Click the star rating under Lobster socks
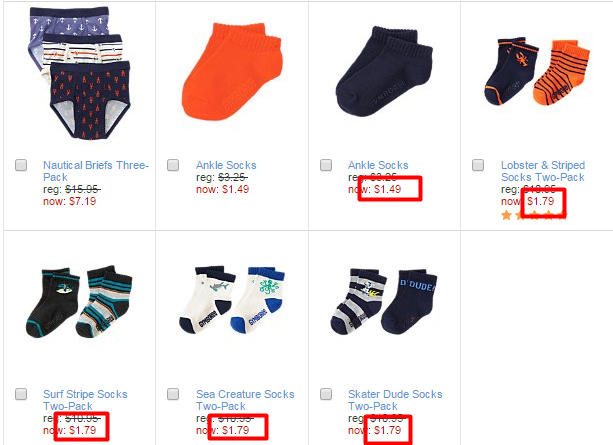Image resolution: width=613 pixels, height=445 pixels. pyautogui.click(x=534, y=215)
